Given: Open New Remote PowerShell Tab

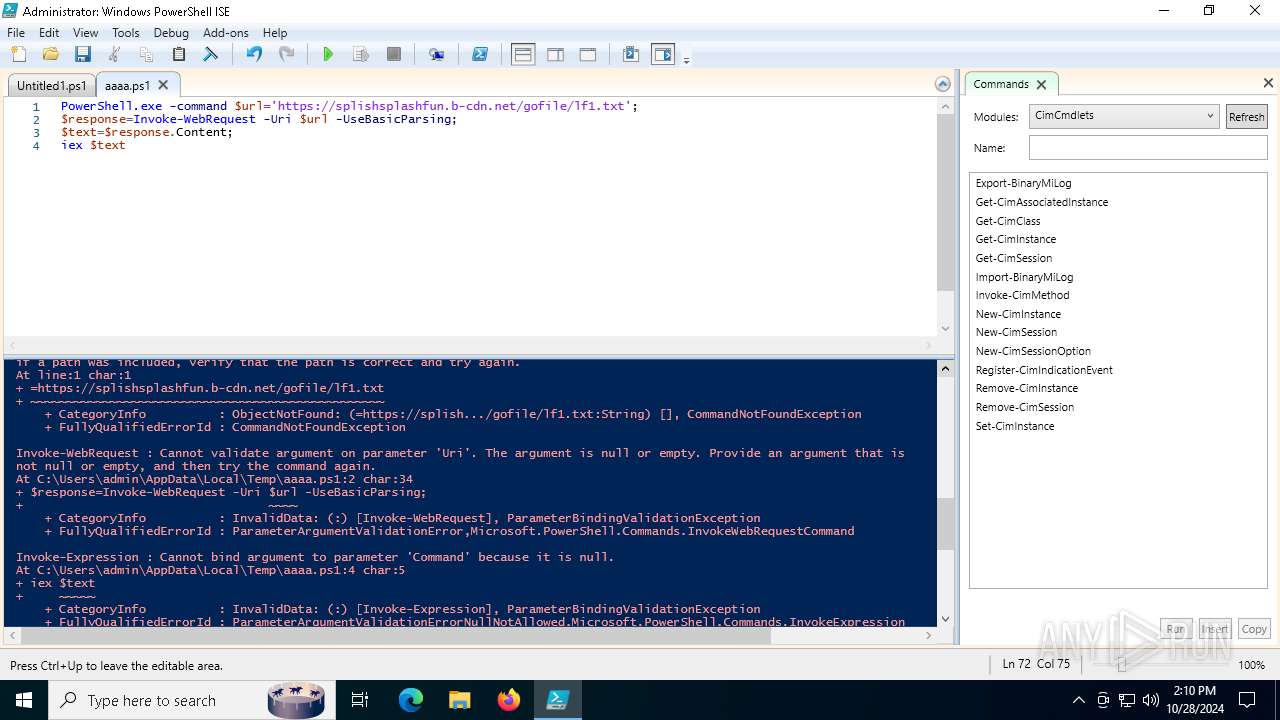Looking at the screenshot, I should click(x=436, y=54).
